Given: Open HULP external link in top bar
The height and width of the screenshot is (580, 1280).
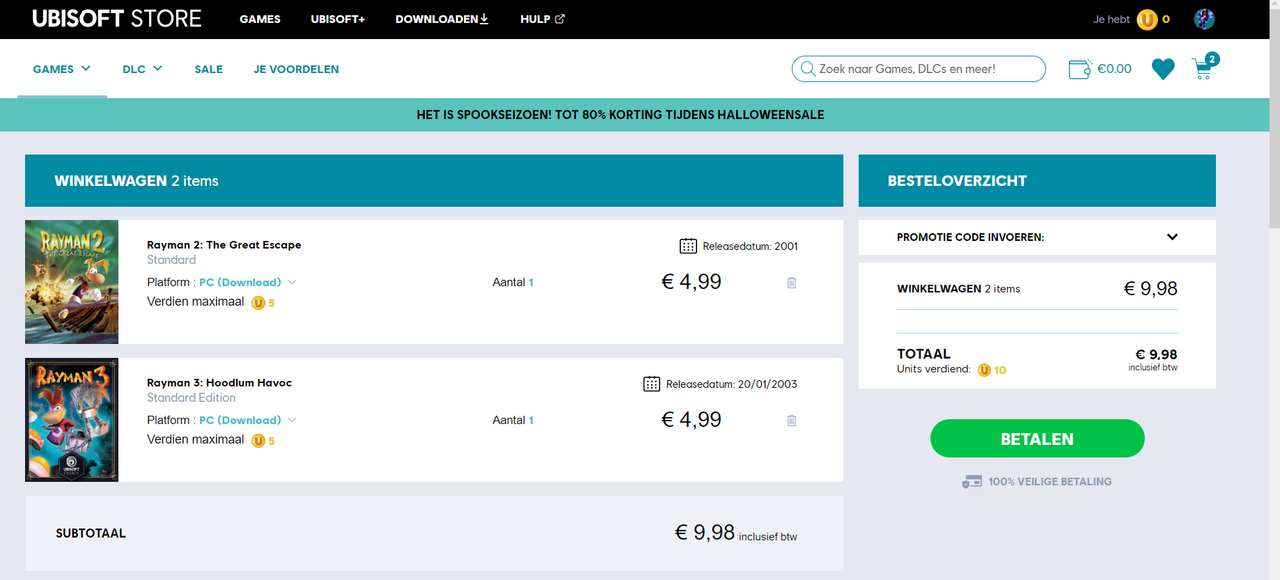Looking at the screenshot, I should pos(542,19).
